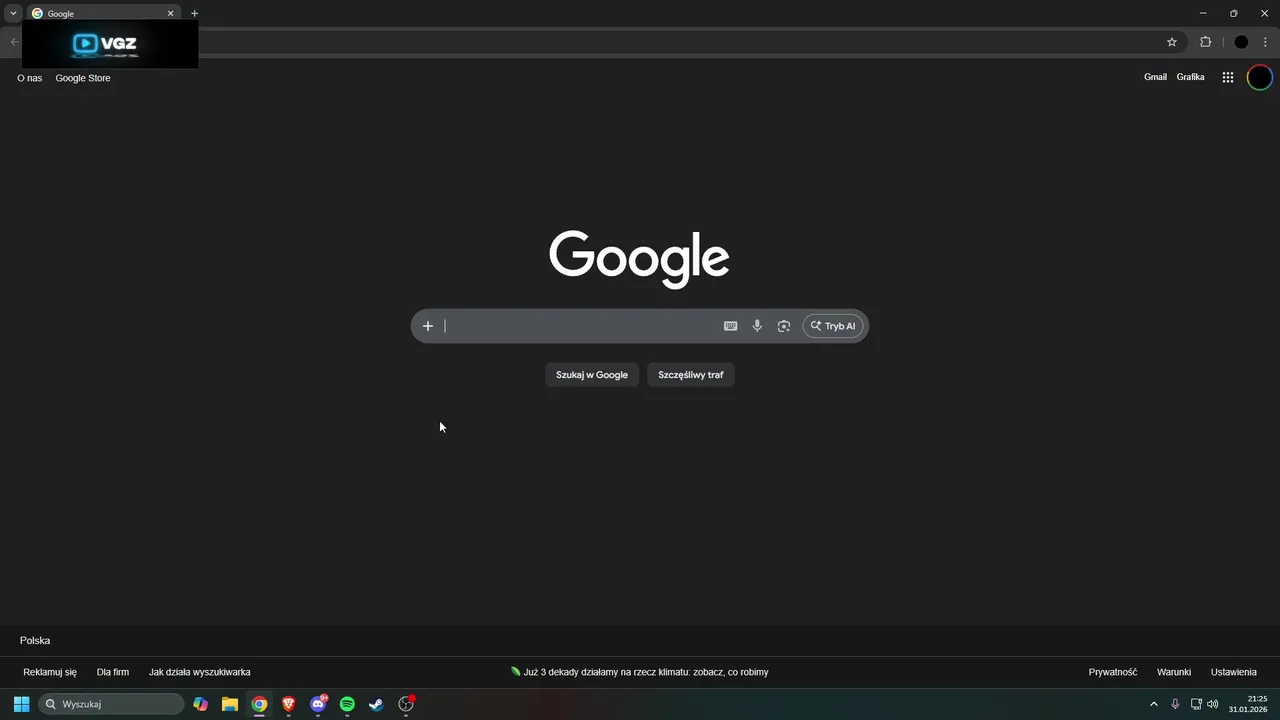Open OBS Studio from the taskbar

(x=406, y=704)
